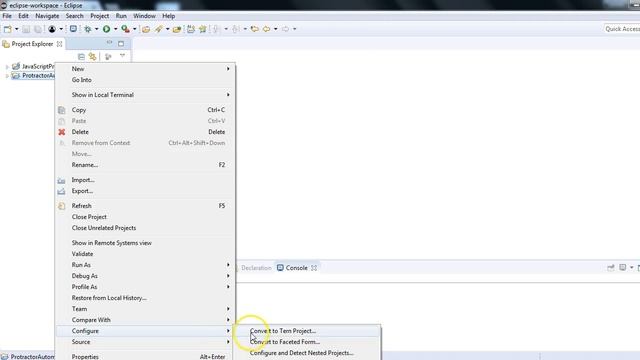Screen dimensions: 640x360
Task: Click the Save All toolbar icon
Action: [x=38, y=29]
